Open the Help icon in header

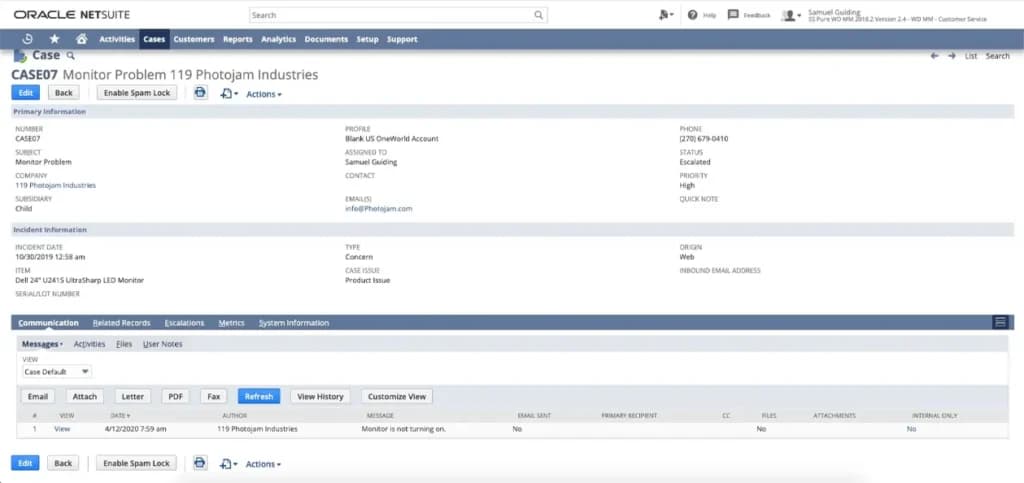click(x=692, y=15)
